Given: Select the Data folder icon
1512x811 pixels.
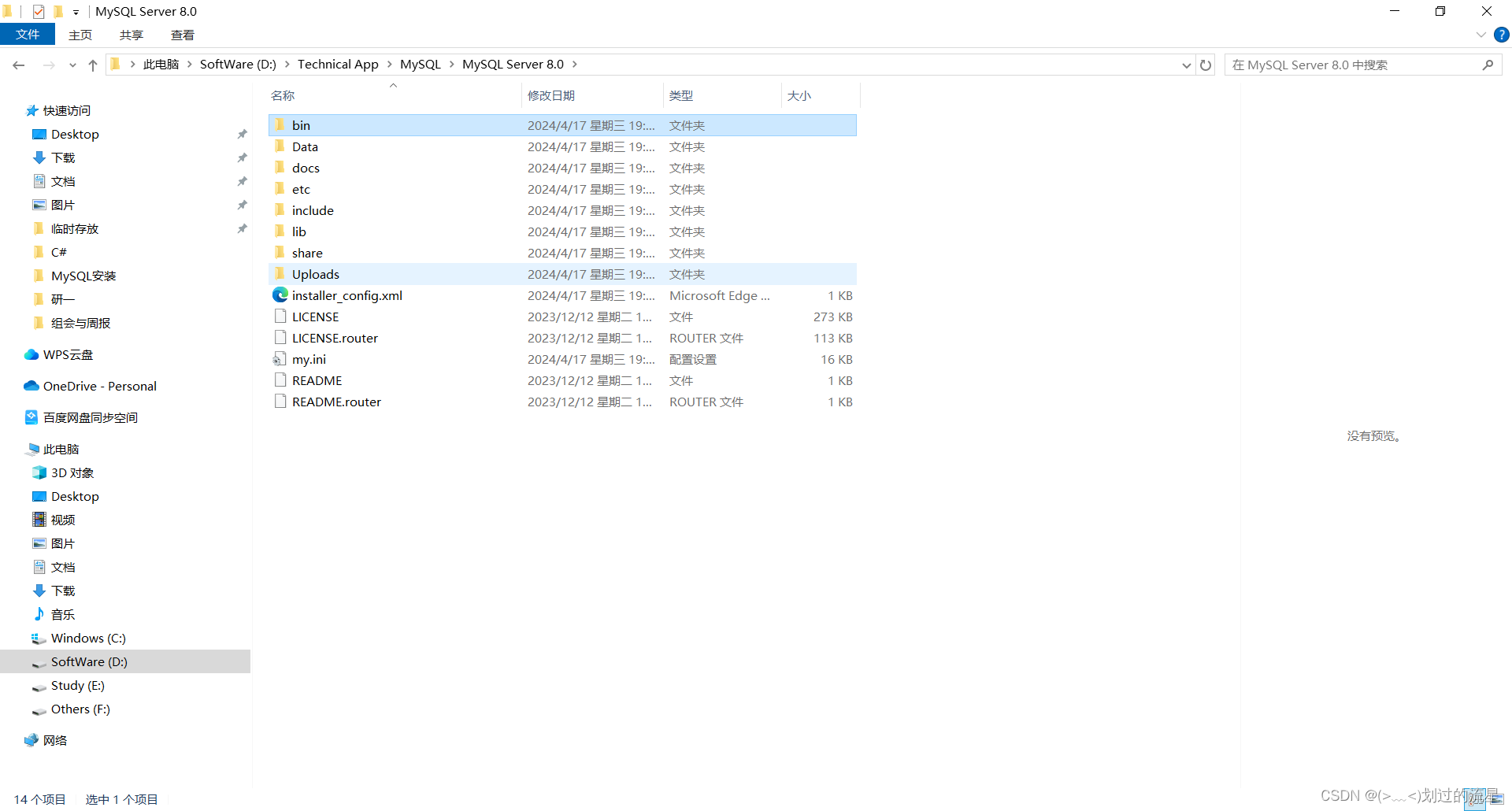Looking at the screenshot, I should [x=280, y=146].
